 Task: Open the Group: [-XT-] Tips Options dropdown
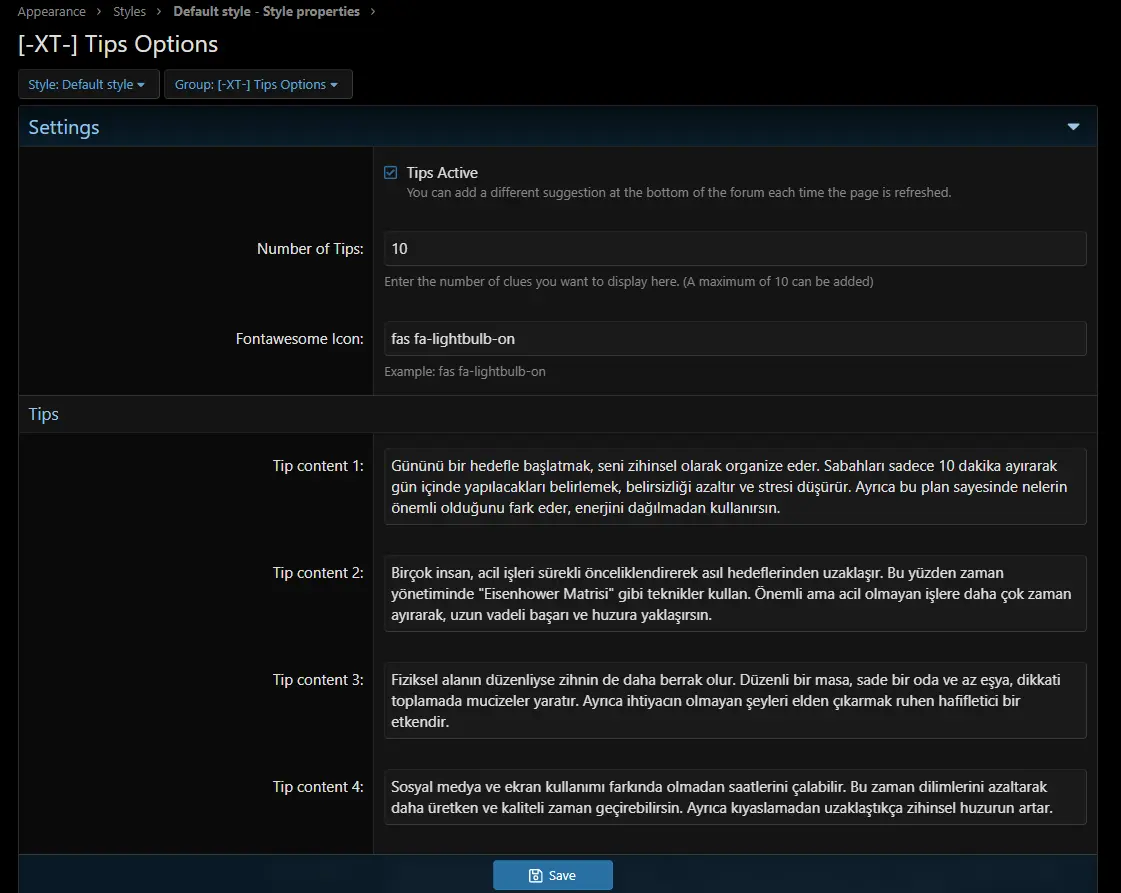tap(257, 85)
